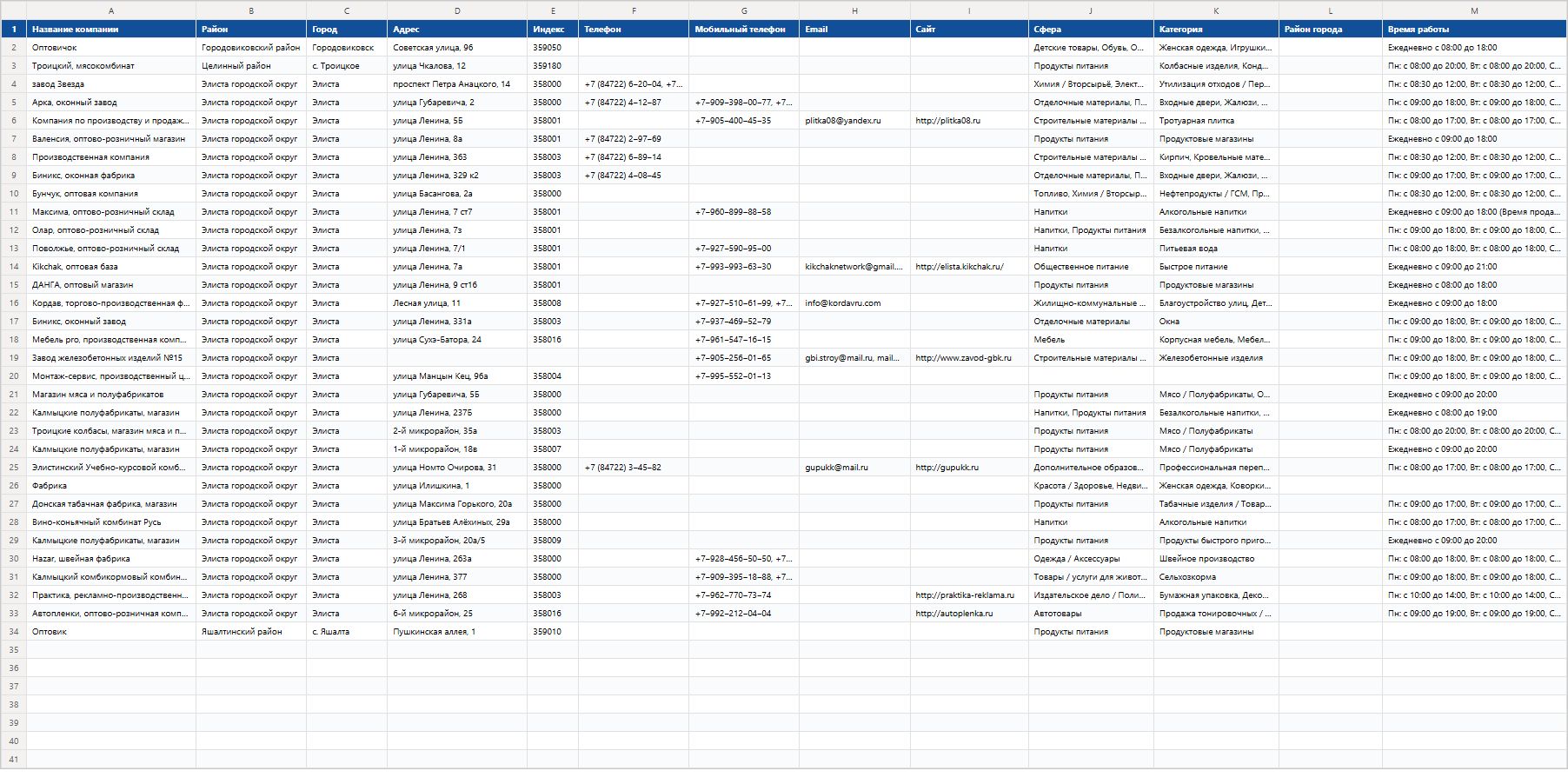Select the company cell 'Оптовичок'

pos(111,48)
